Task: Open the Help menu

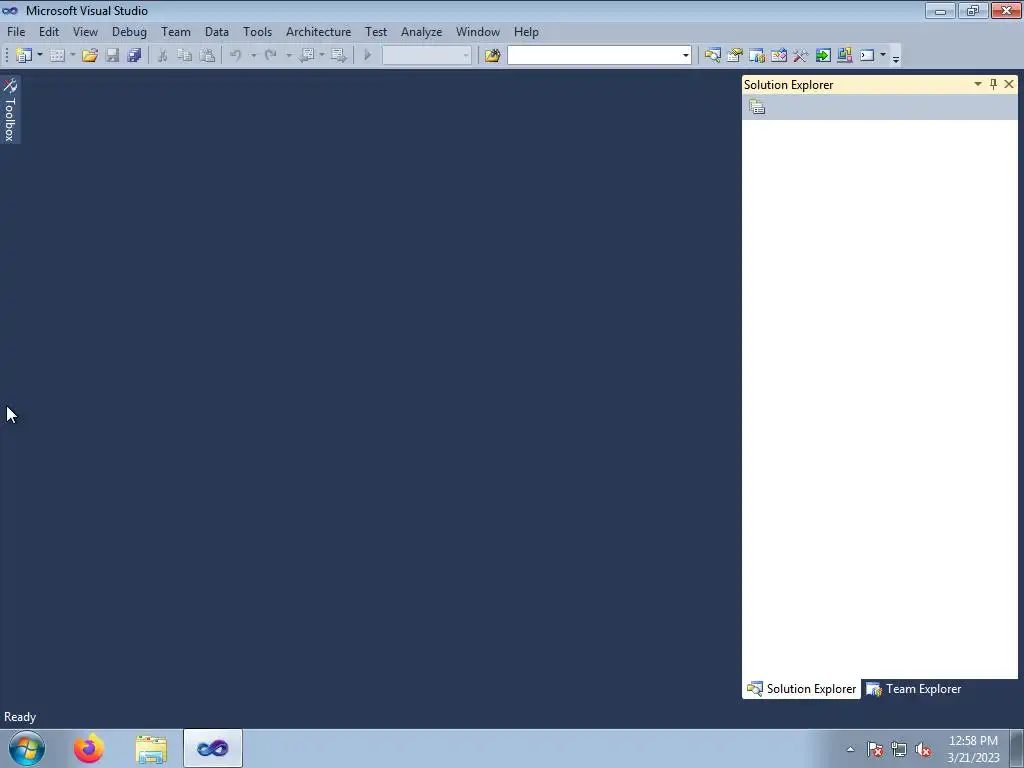Action: click(526, 31)
